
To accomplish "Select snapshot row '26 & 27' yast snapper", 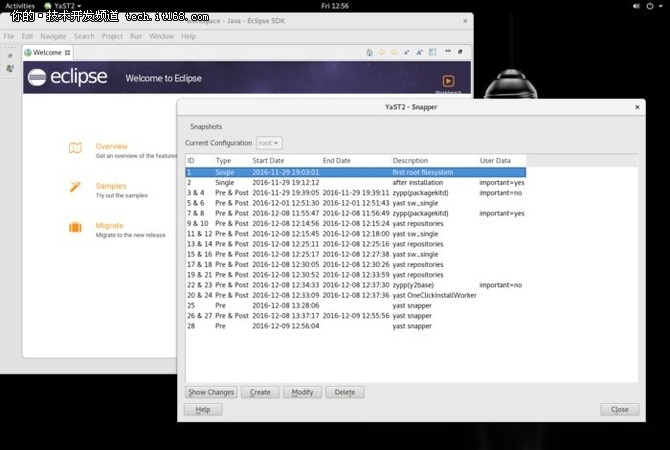I will coord(356,316).
